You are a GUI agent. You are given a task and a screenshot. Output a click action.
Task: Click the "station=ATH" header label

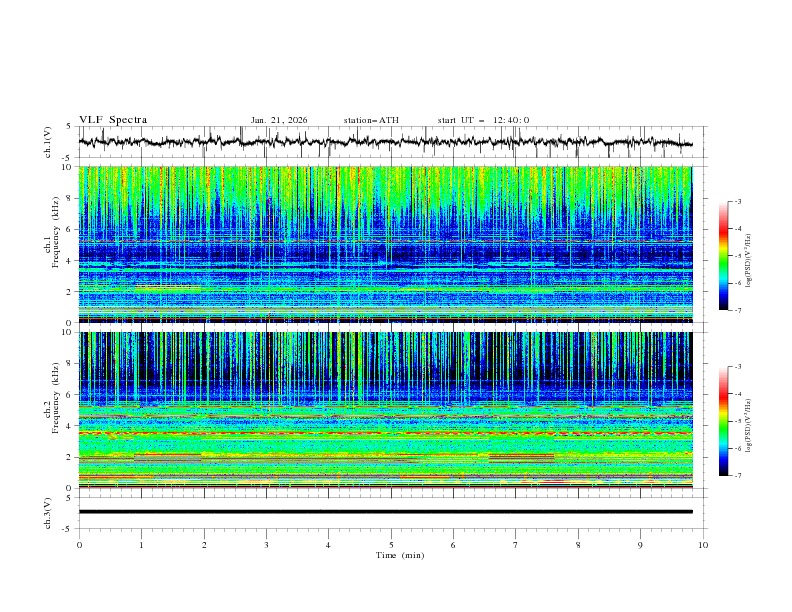click(371, 120)
